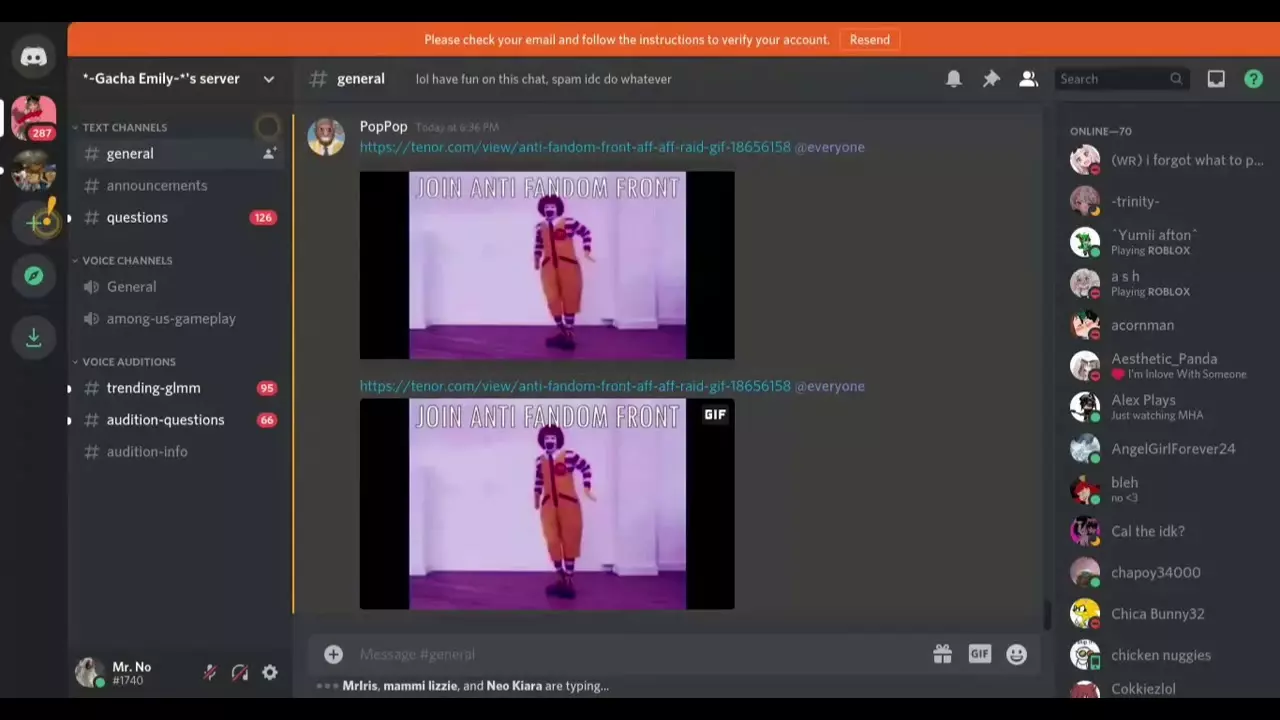
Task: Open notification bell settings
Action: pos(954,79)
